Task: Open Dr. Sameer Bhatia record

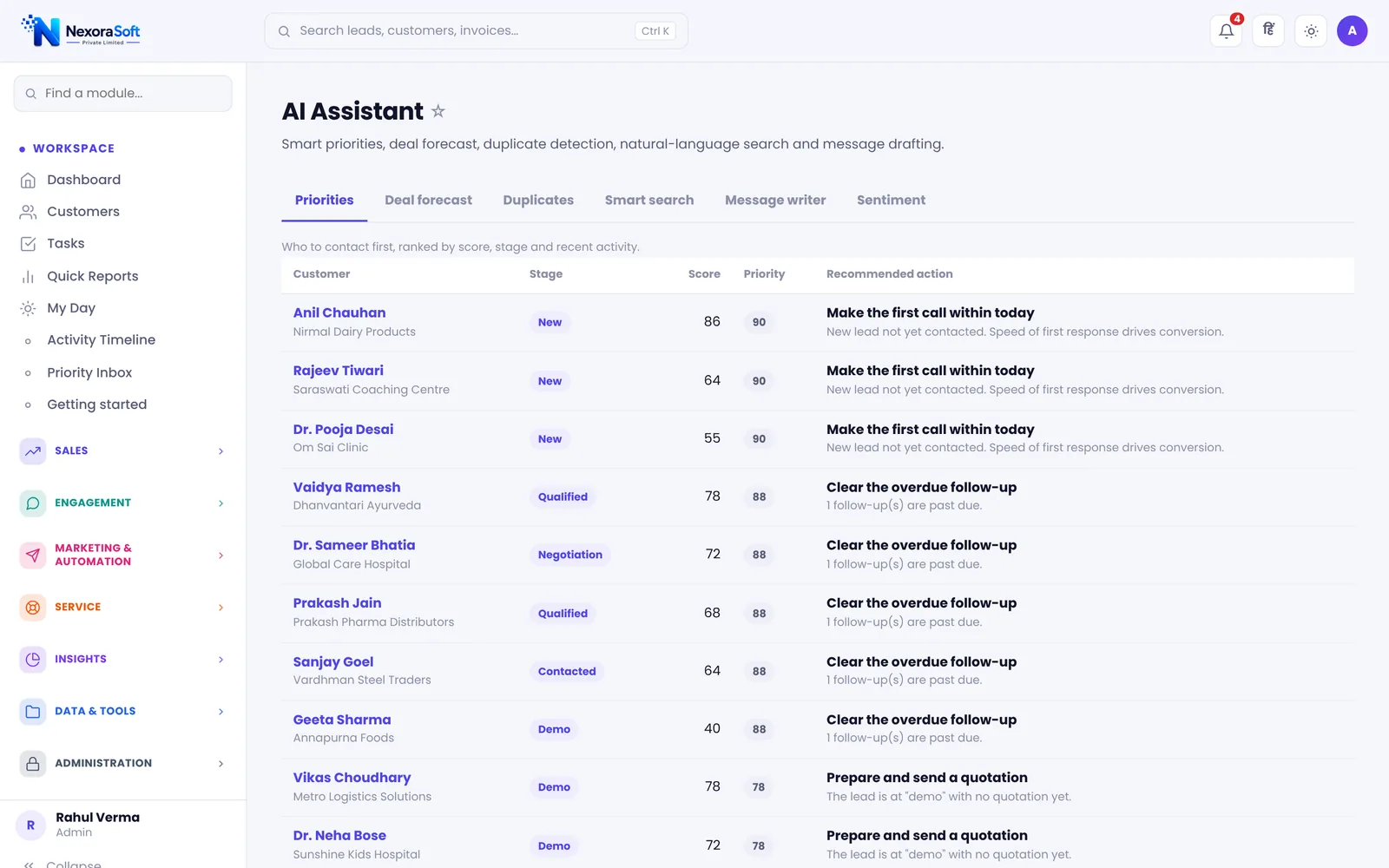Action: click(354, 545)
